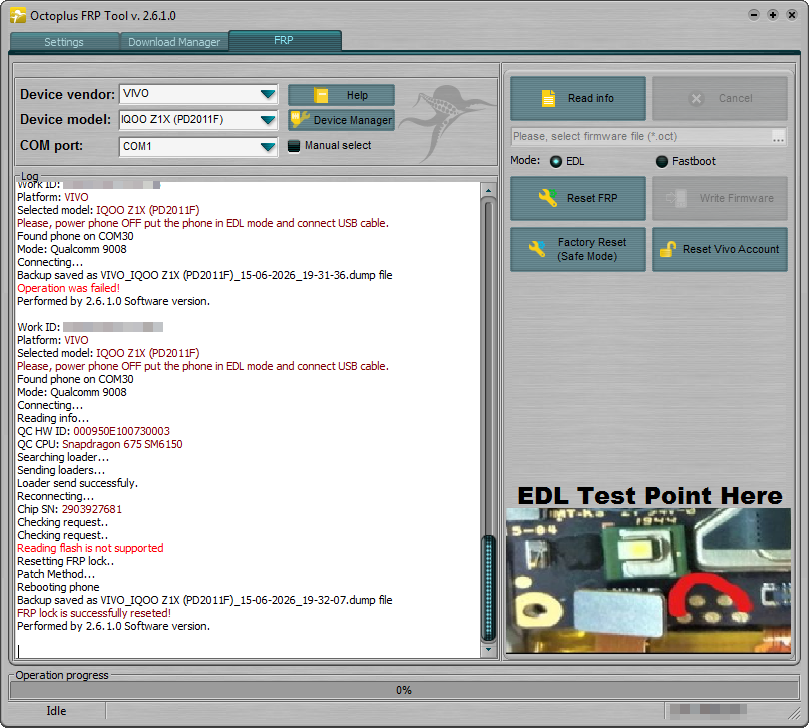Click the Cancel X icon

pyautogui.click(x=696, y=98)
